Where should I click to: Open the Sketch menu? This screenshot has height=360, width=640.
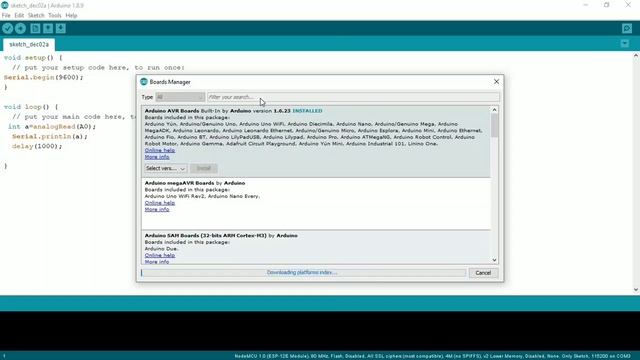click(x=36, y=16)
